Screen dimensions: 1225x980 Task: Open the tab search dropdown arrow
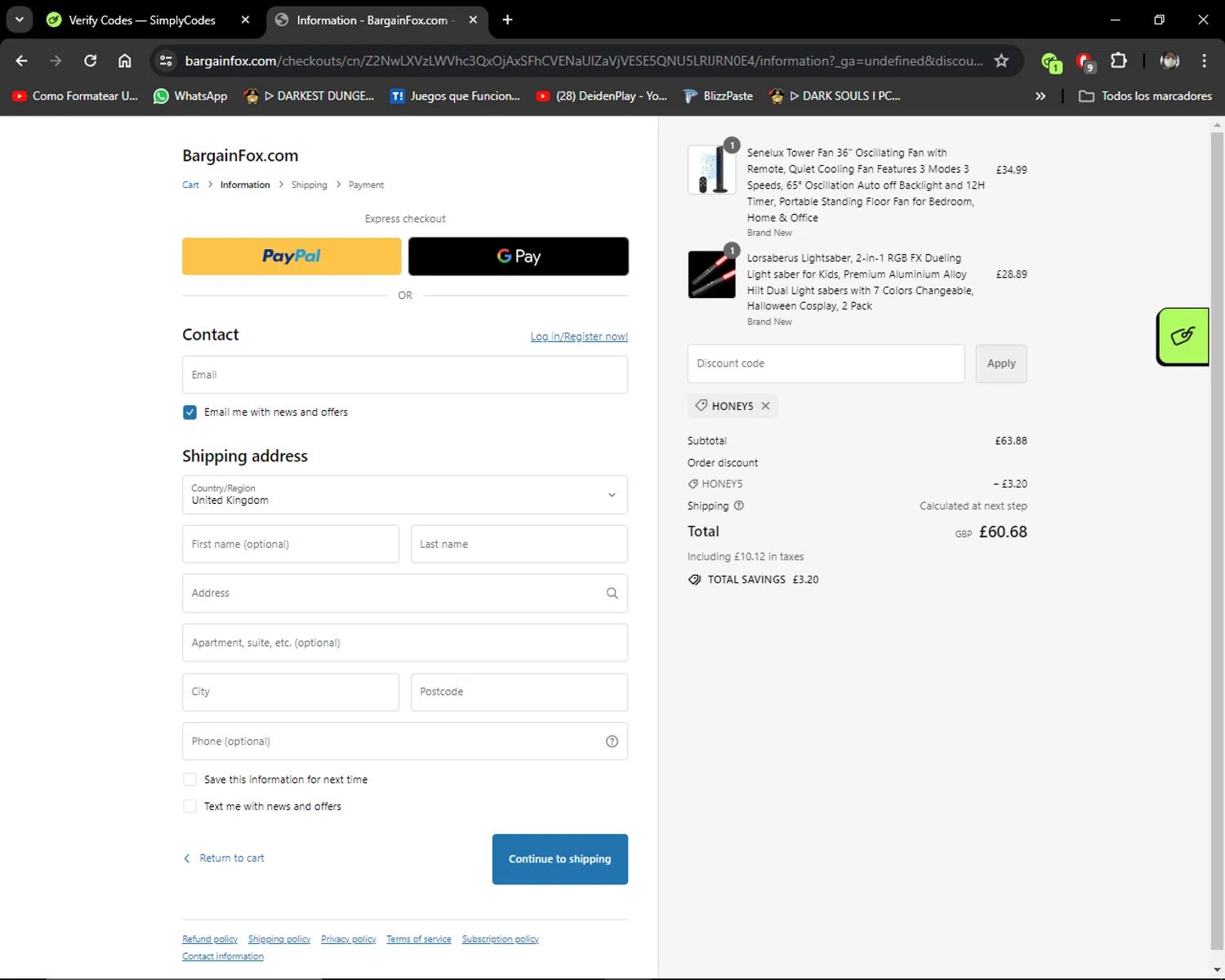19,20
